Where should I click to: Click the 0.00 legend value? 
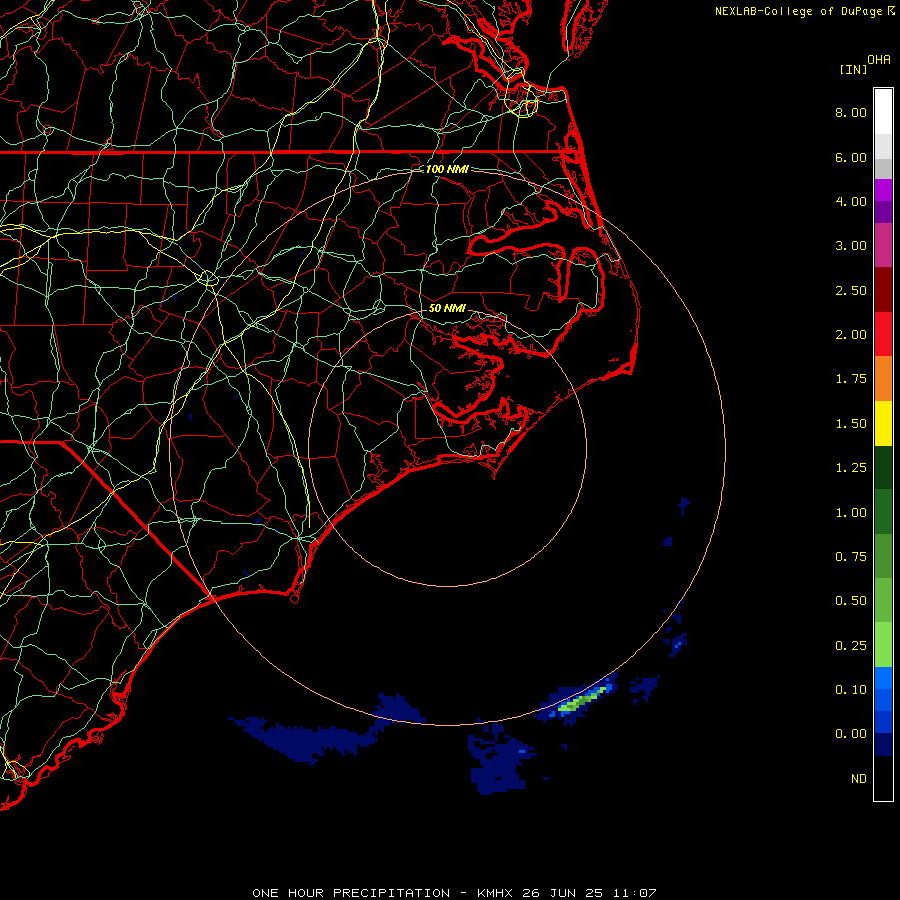pos(851,734)
